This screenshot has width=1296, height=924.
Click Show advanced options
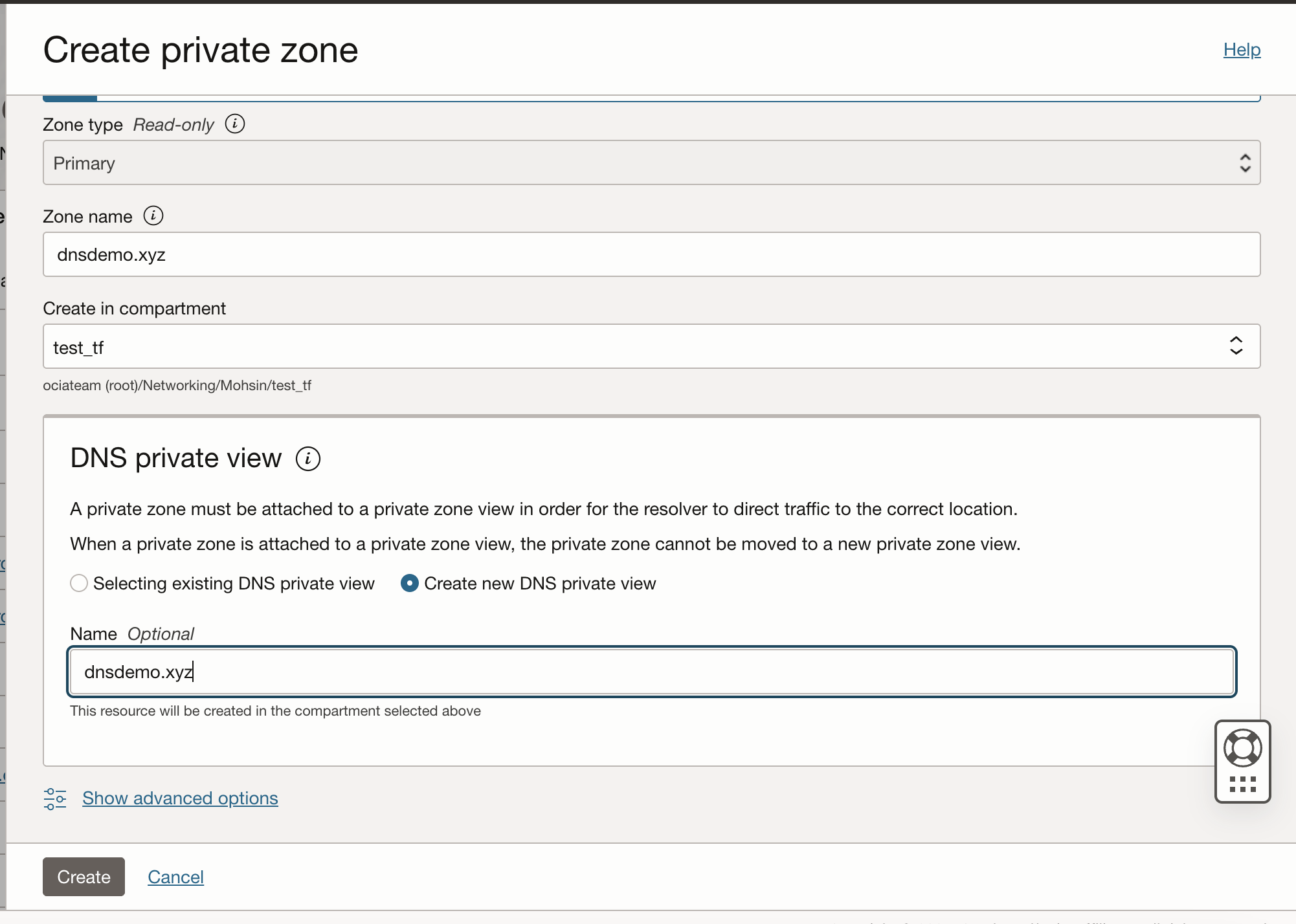[180, 798]
